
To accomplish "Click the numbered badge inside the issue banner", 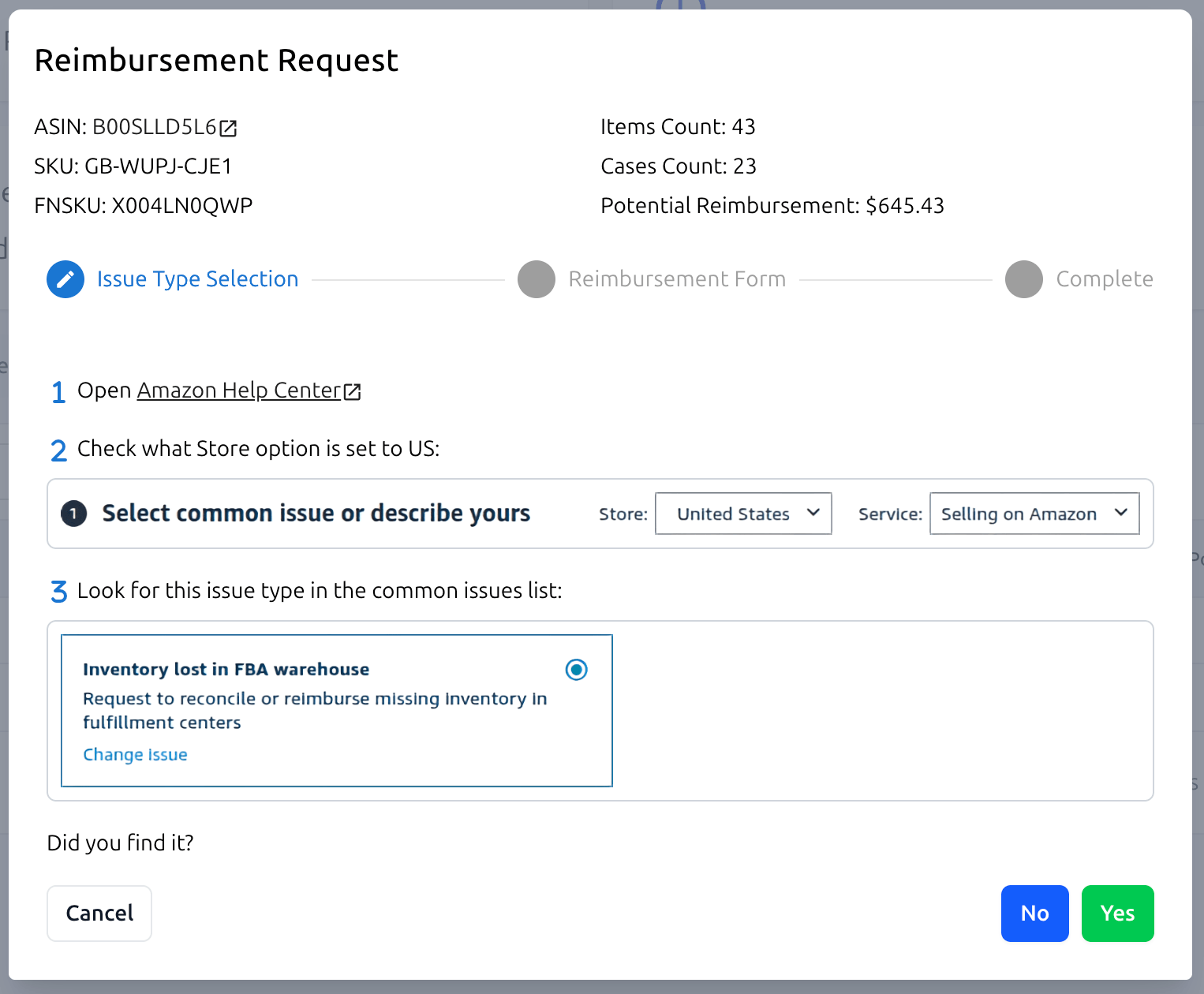I will pos(73,514).
